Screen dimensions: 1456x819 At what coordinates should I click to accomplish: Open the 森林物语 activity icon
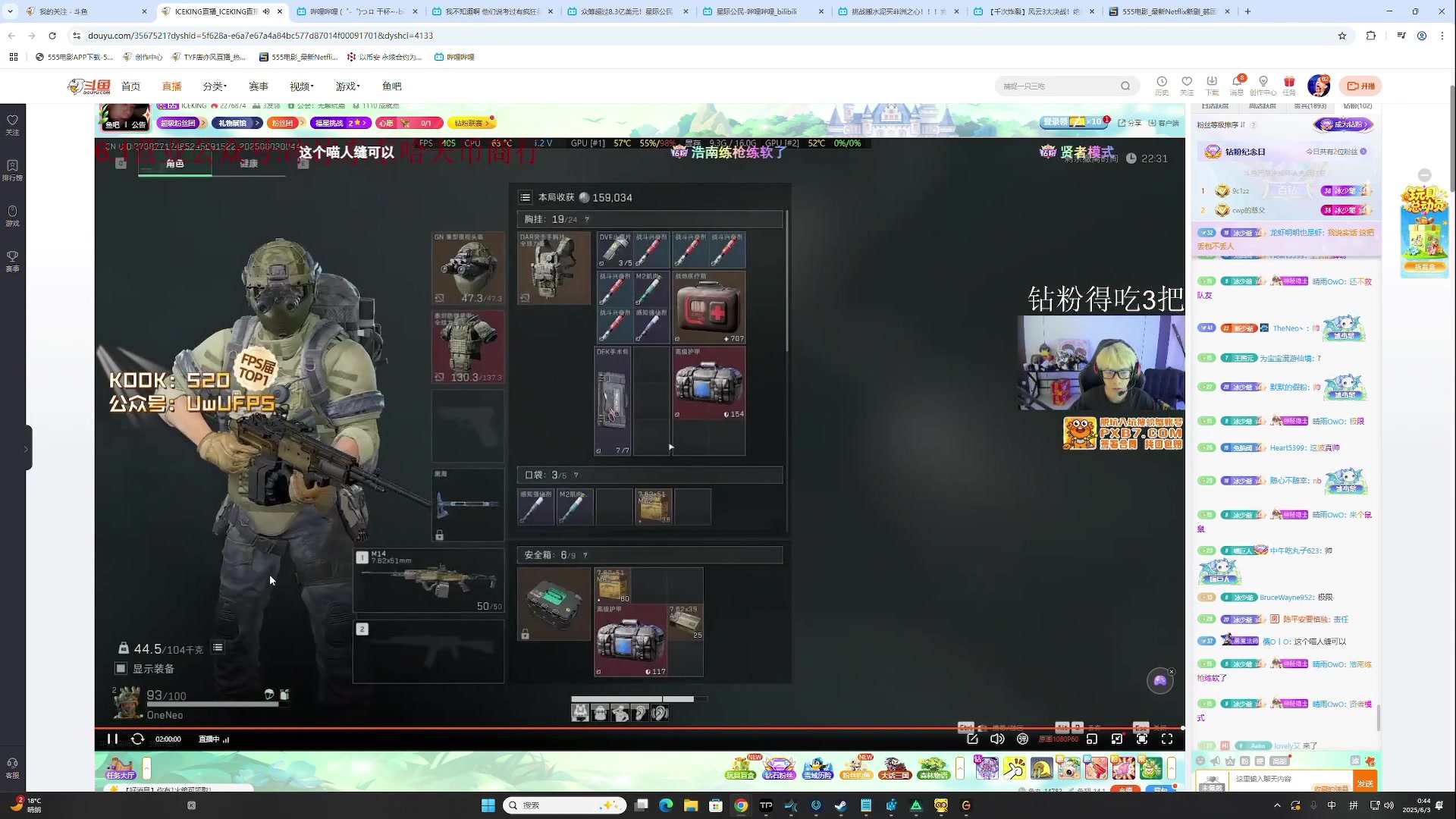[x=933, y=768]
